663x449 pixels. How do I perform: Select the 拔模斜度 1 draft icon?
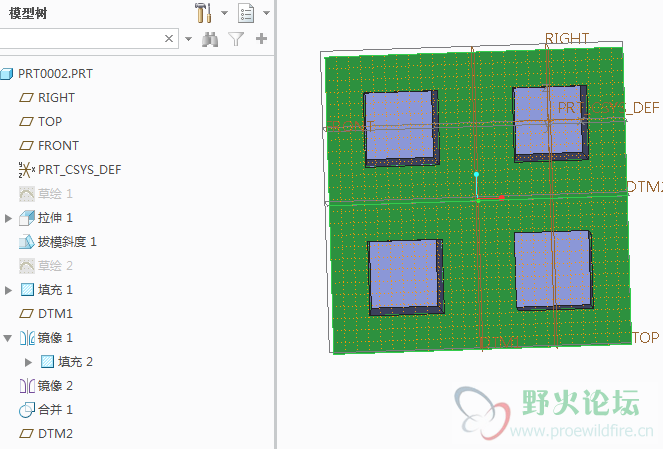[x=27, y=242]
